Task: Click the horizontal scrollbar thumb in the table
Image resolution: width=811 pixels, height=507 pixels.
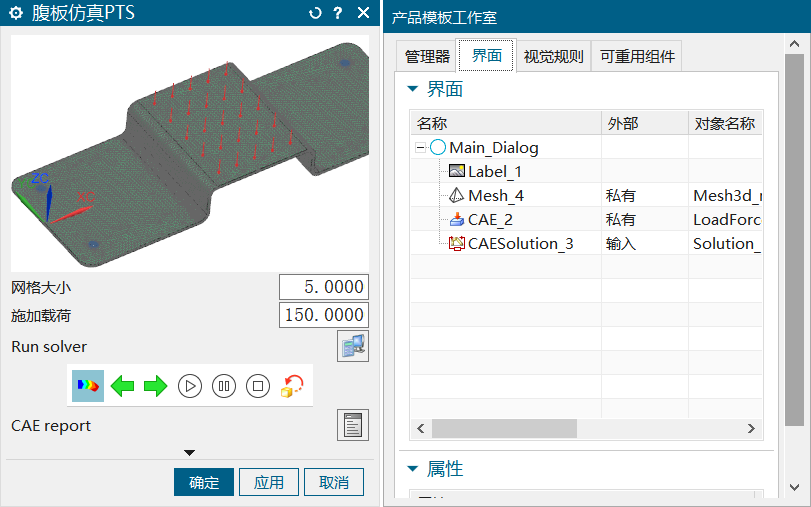Action: point(504,428)
